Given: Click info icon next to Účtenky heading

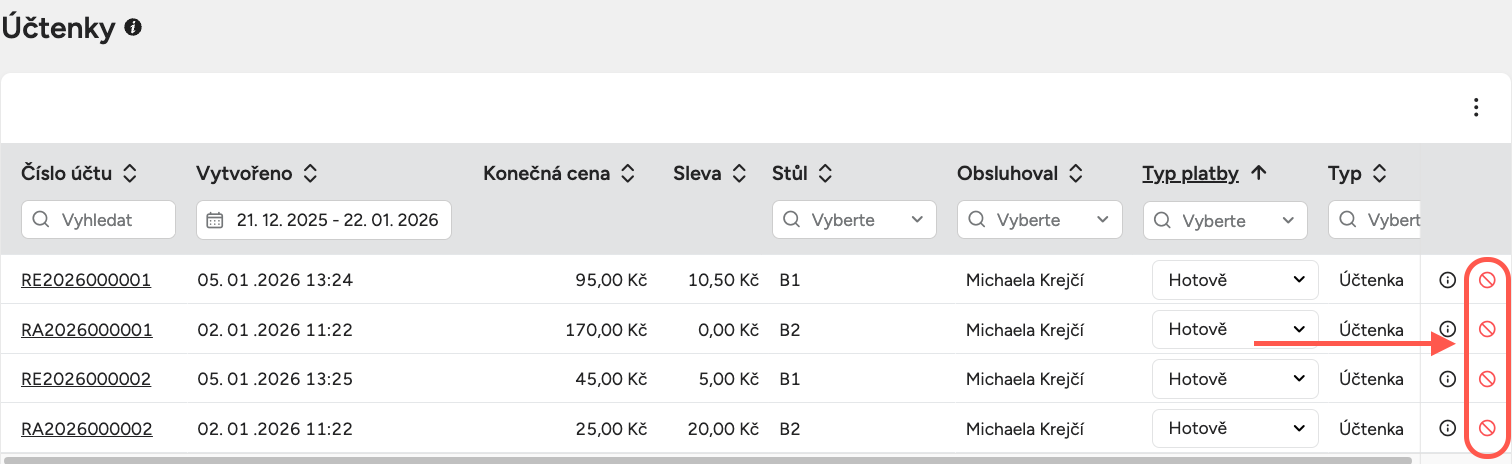Looking at the screenshot, I should click(132, 28).
